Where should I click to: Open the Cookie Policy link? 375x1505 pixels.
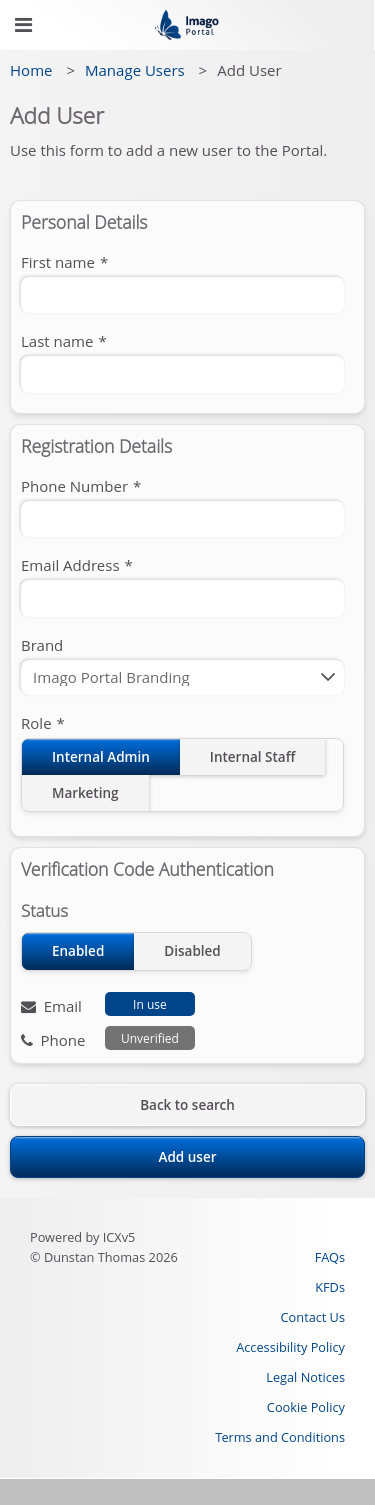[306, 1407]
